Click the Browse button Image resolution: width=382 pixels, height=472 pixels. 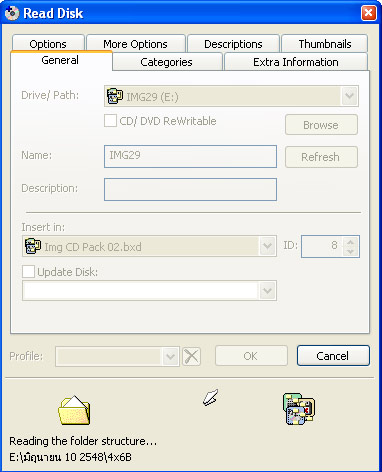(x=321, y=125)
